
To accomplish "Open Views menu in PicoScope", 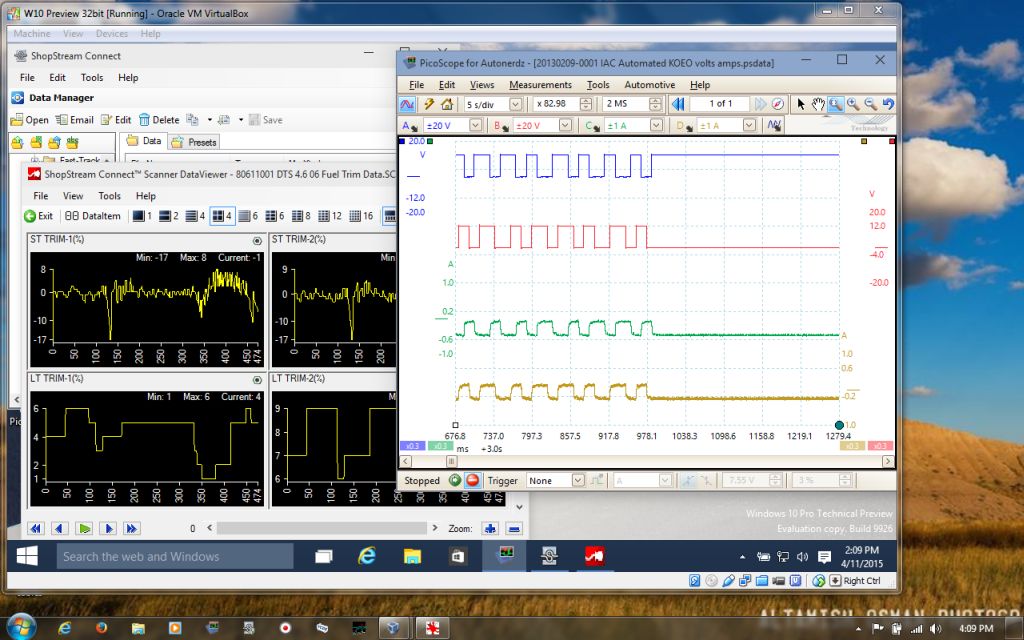I will click(482, 84).
